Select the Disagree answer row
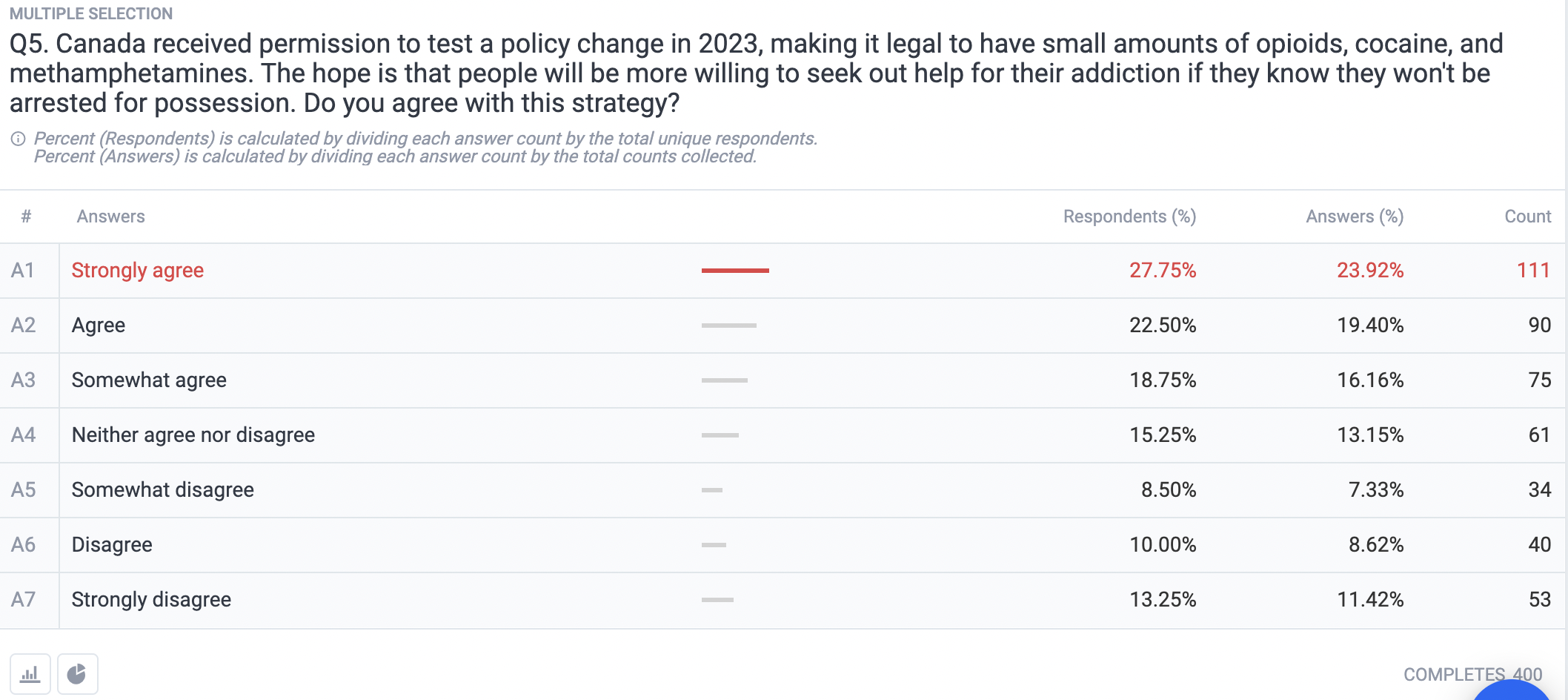The width and height of the screenshot is (1568, 700). tap(783, 545)
